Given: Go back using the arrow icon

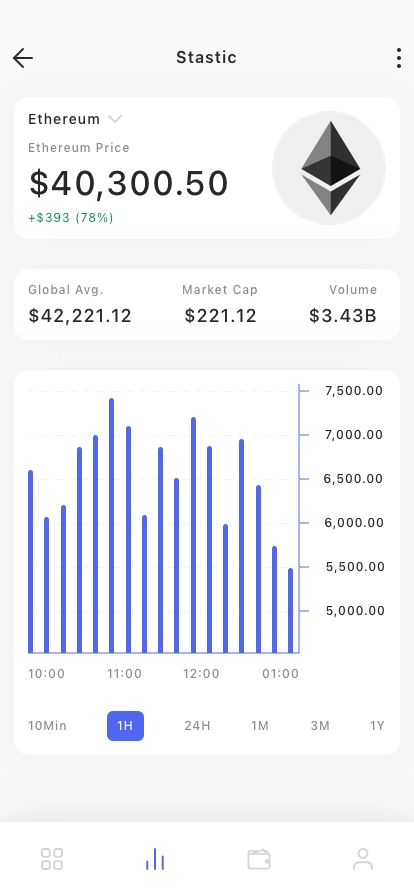Looking at the screenshot, I should (23, 58).
